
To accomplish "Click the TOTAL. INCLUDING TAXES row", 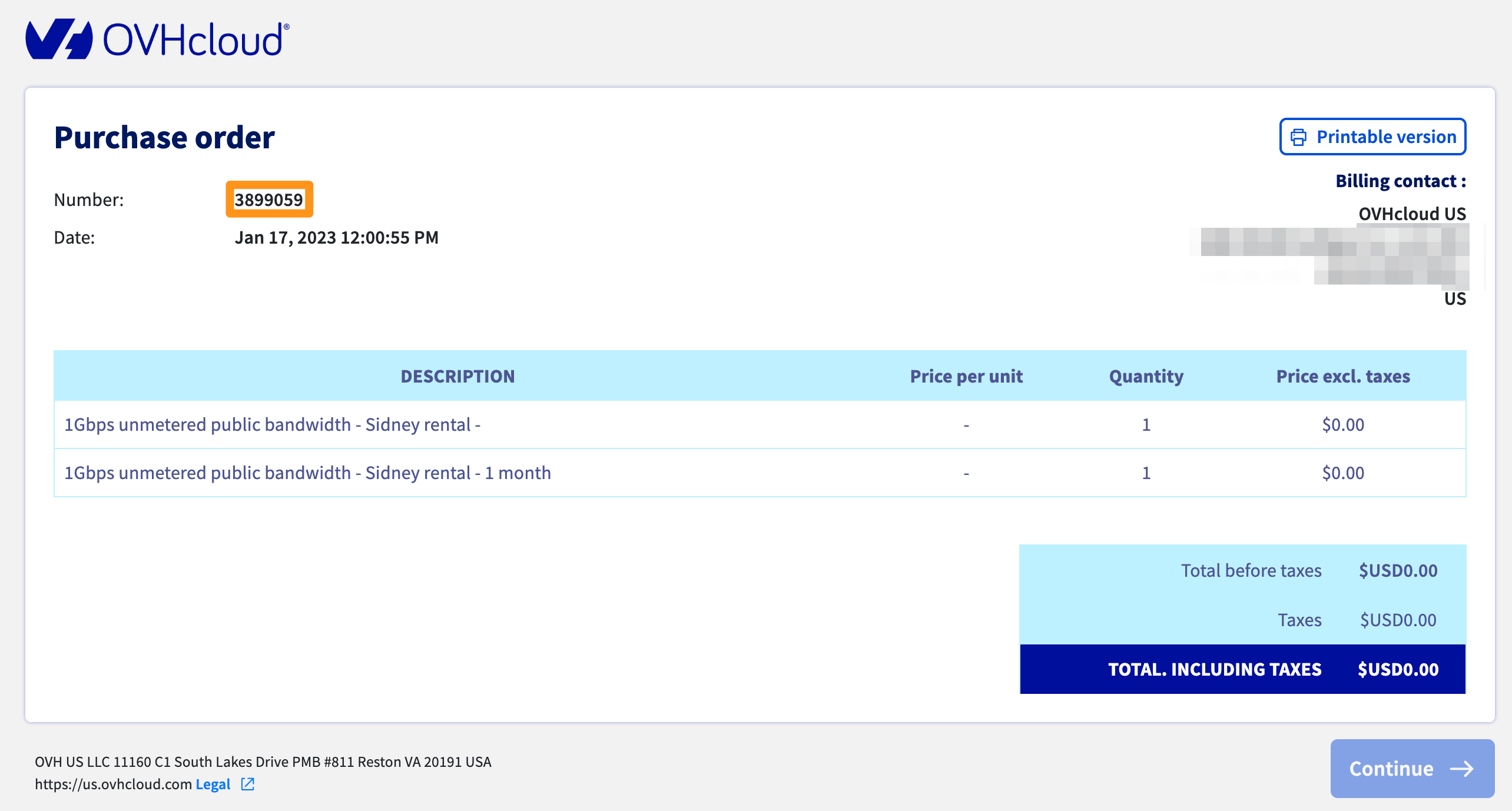I will tap(1242, 669).
